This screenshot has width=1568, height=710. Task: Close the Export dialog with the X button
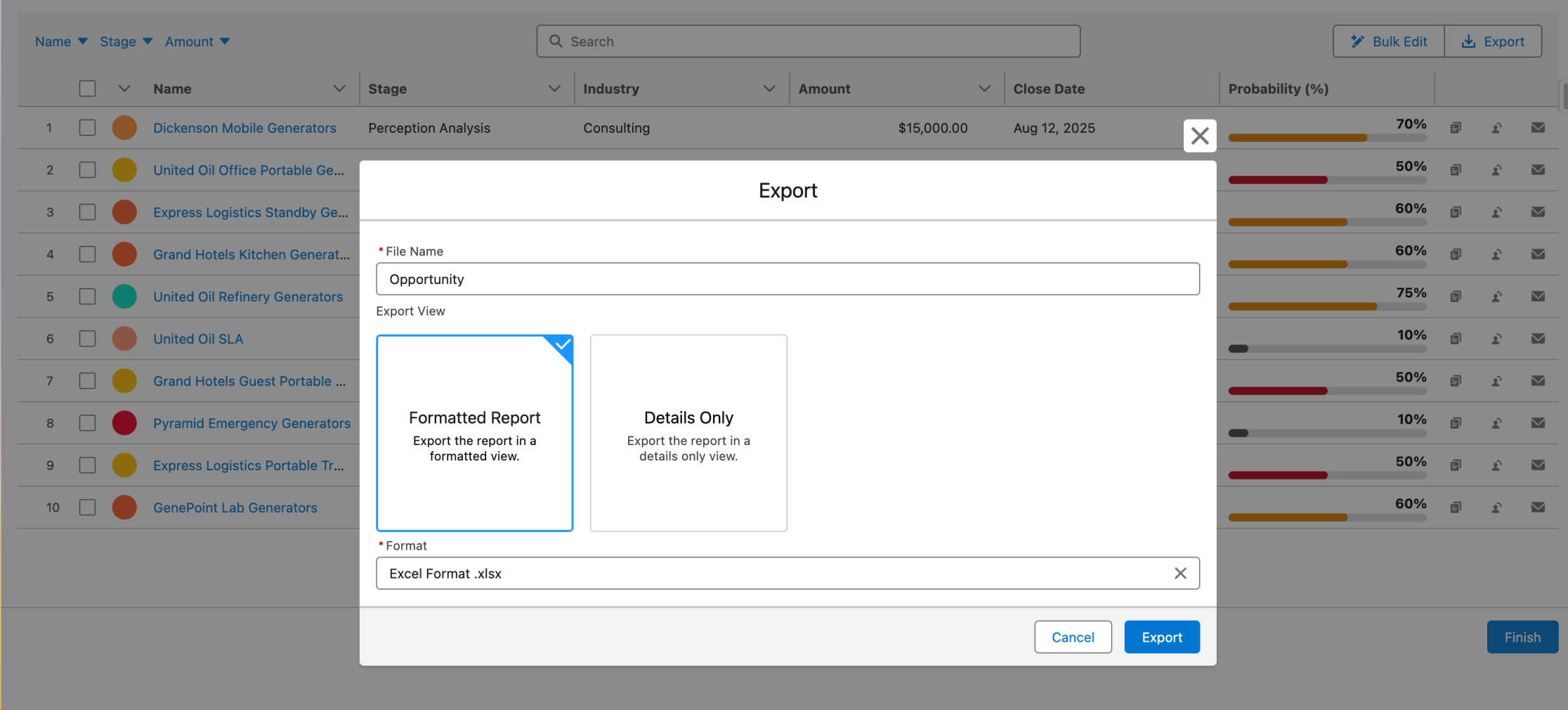click(1200, 136)
